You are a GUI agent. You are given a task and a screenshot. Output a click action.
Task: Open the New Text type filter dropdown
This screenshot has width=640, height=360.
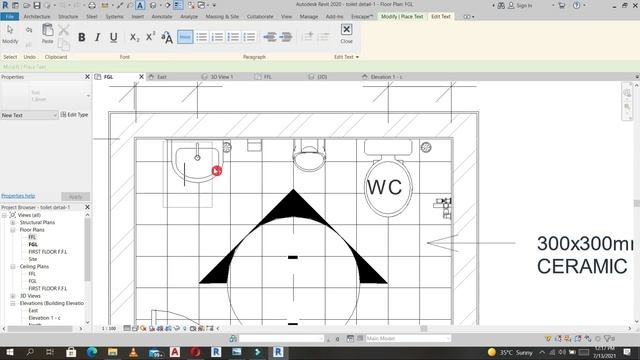point(29,116)
